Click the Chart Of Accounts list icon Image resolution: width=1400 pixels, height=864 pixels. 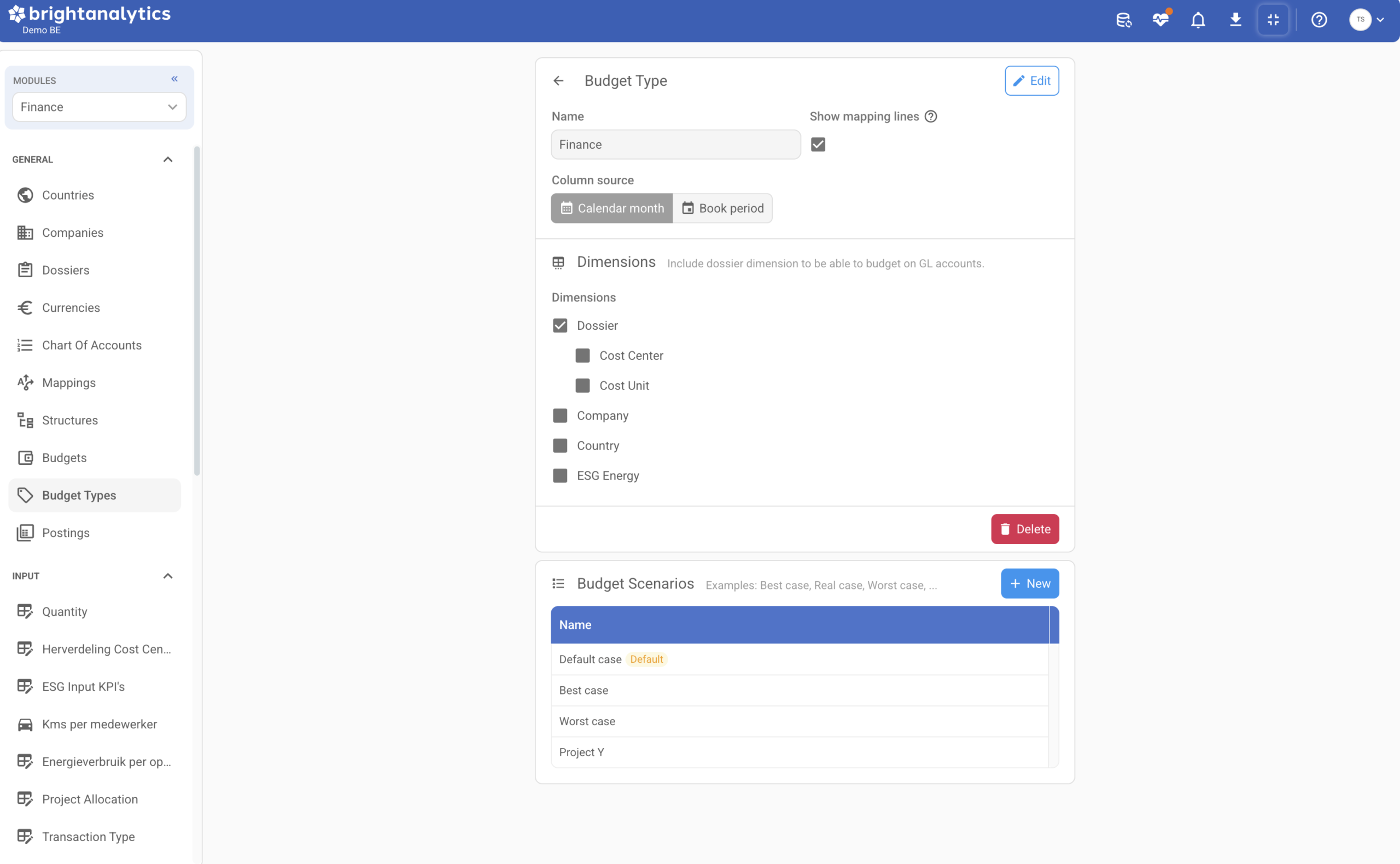click(25, 345)
